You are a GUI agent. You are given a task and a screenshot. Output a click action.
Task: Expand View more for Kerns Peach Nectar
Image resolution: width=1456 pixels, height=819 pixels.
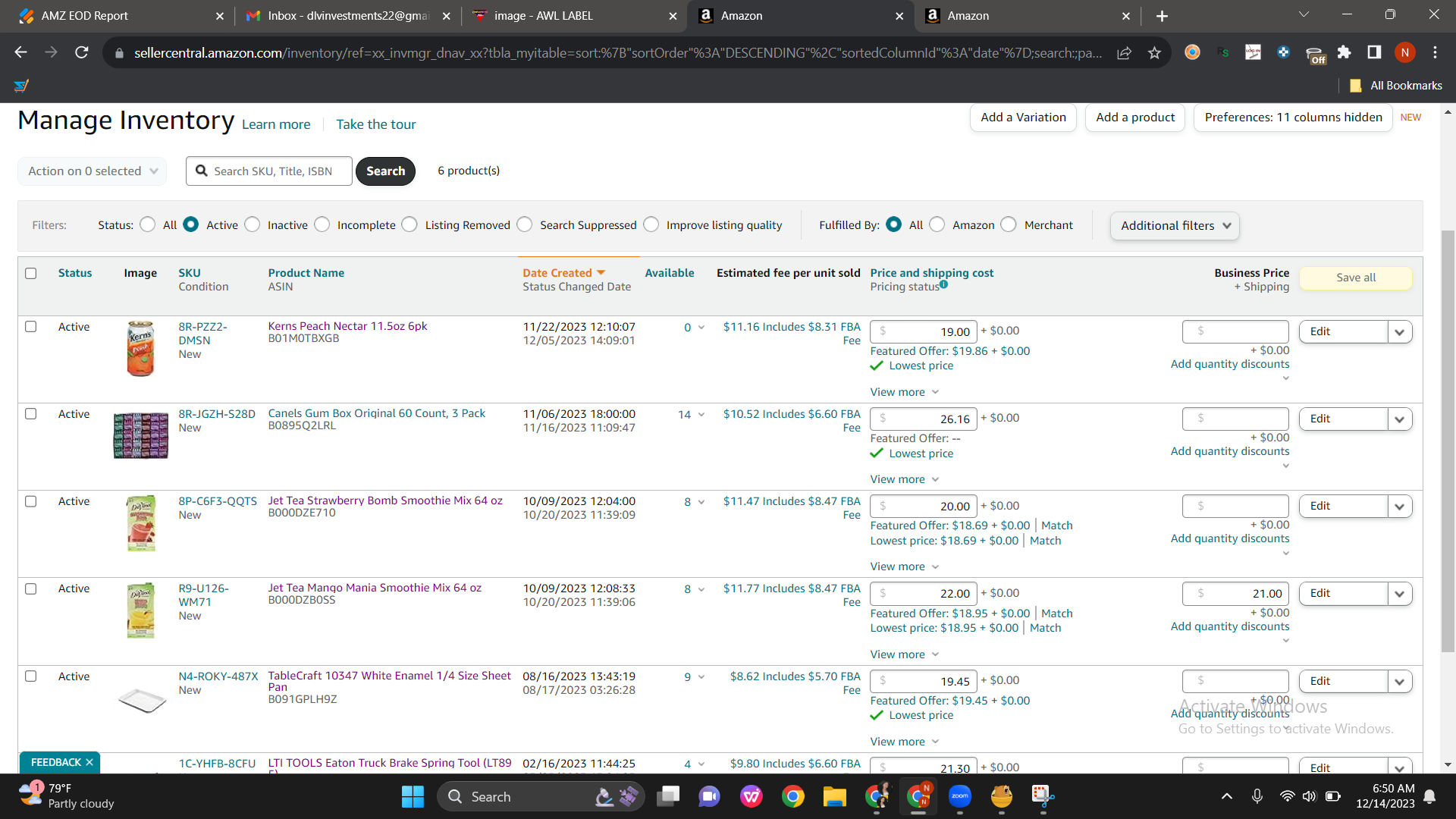[x=905, y=392]
